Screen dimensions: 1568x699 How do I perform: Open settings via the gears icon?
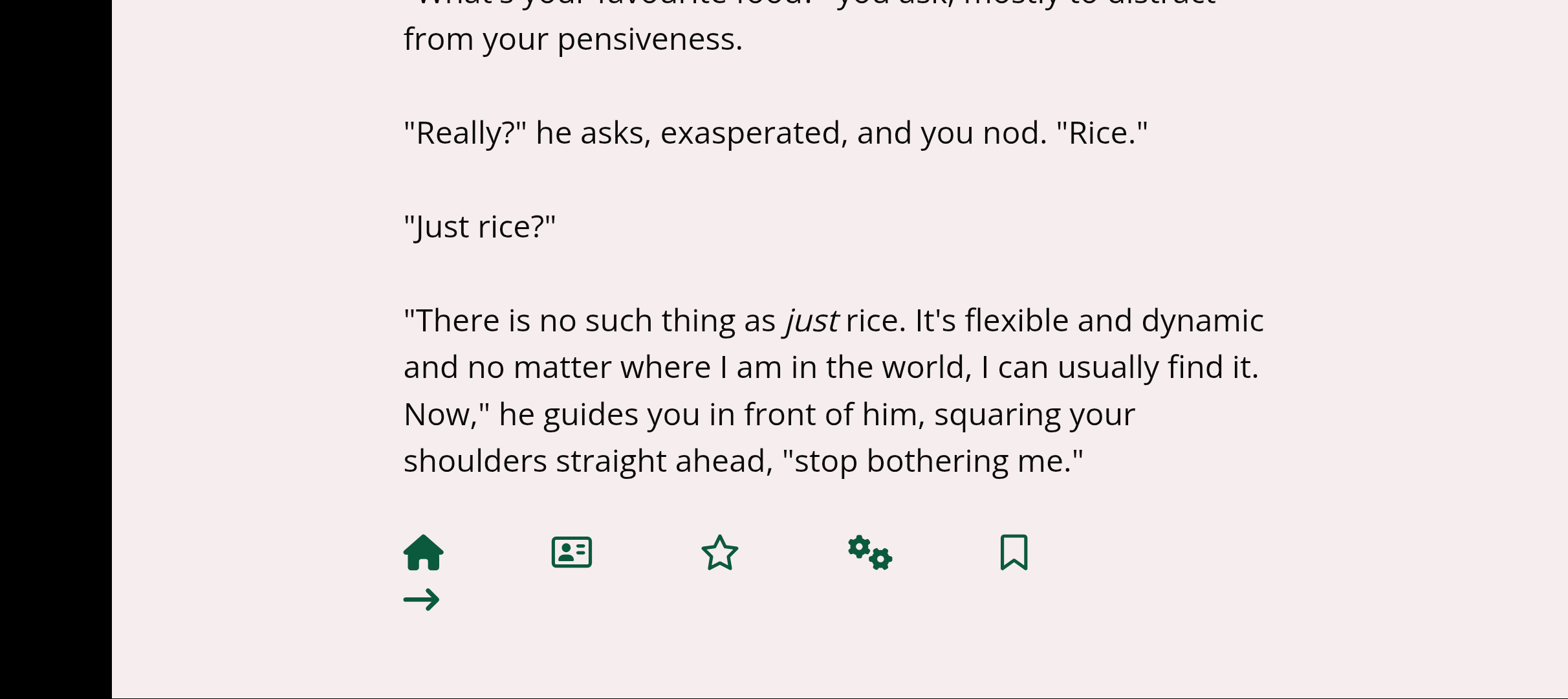pyautogui.click(x=870, y=553)
